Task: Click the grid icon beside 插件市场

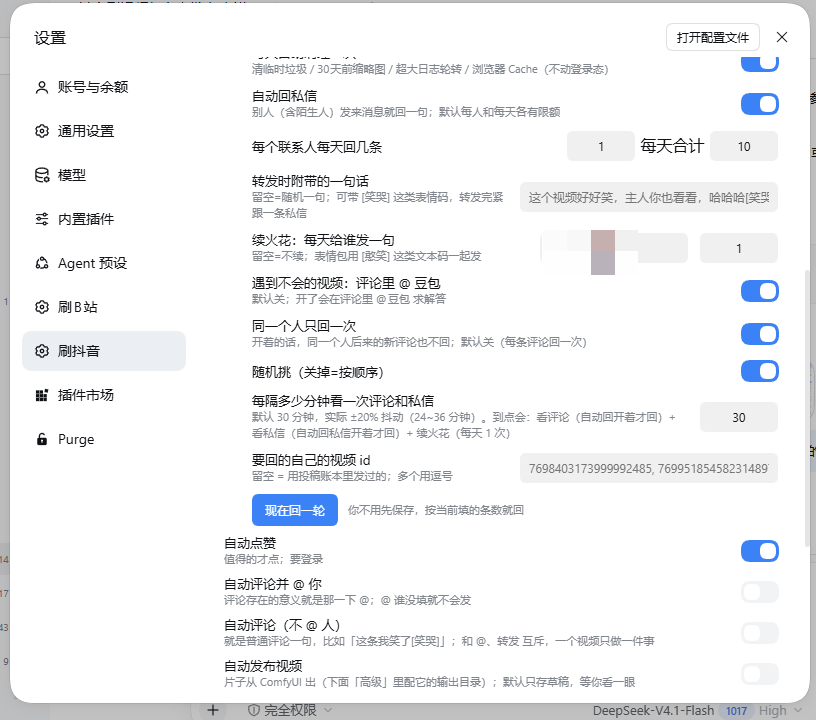Action: pos(42,395)
